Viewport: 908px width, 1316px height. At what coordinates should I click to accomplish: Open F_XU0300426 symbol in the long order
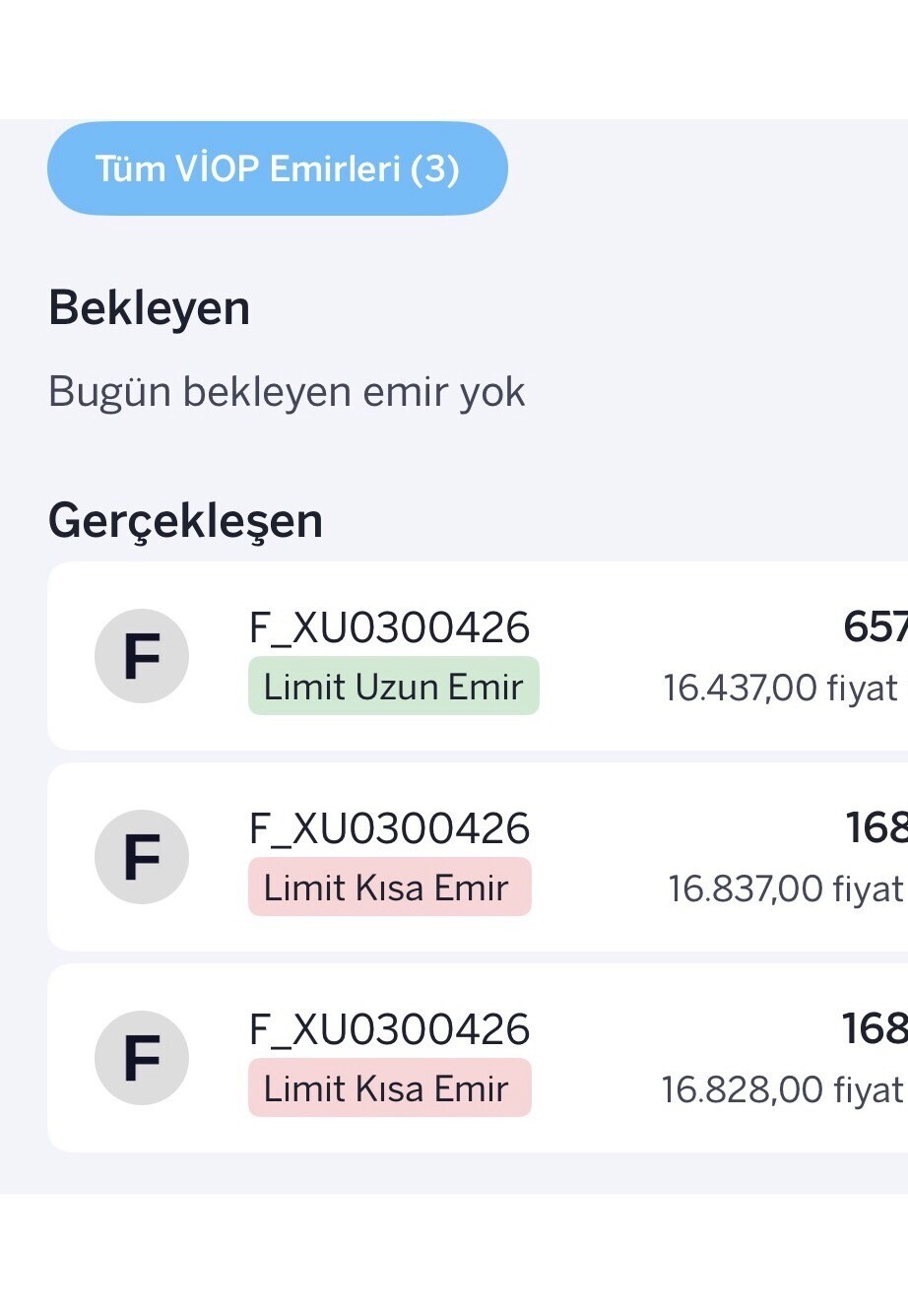coord(389,628)
